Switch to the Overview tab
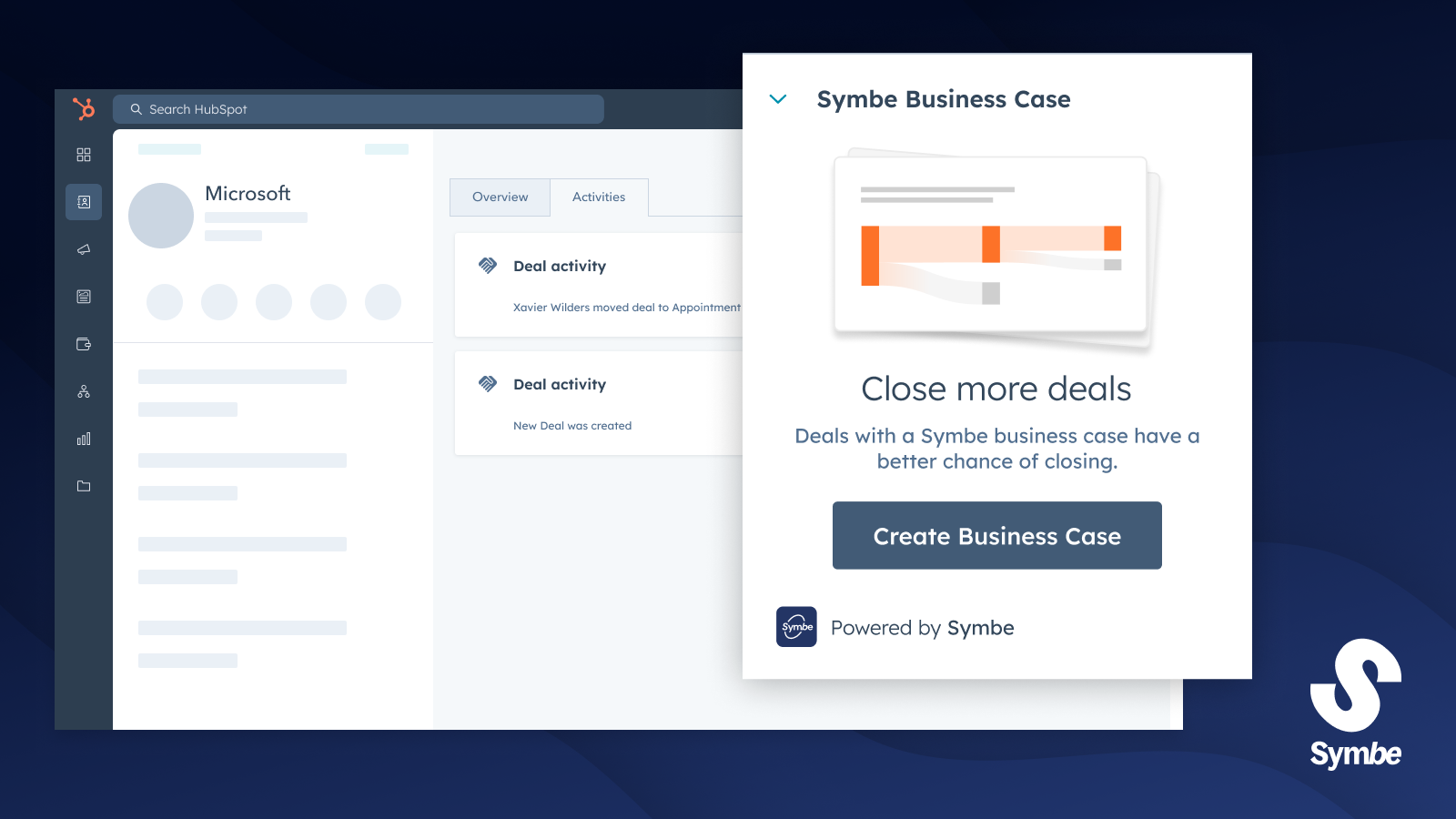 [x=500, y=197]
